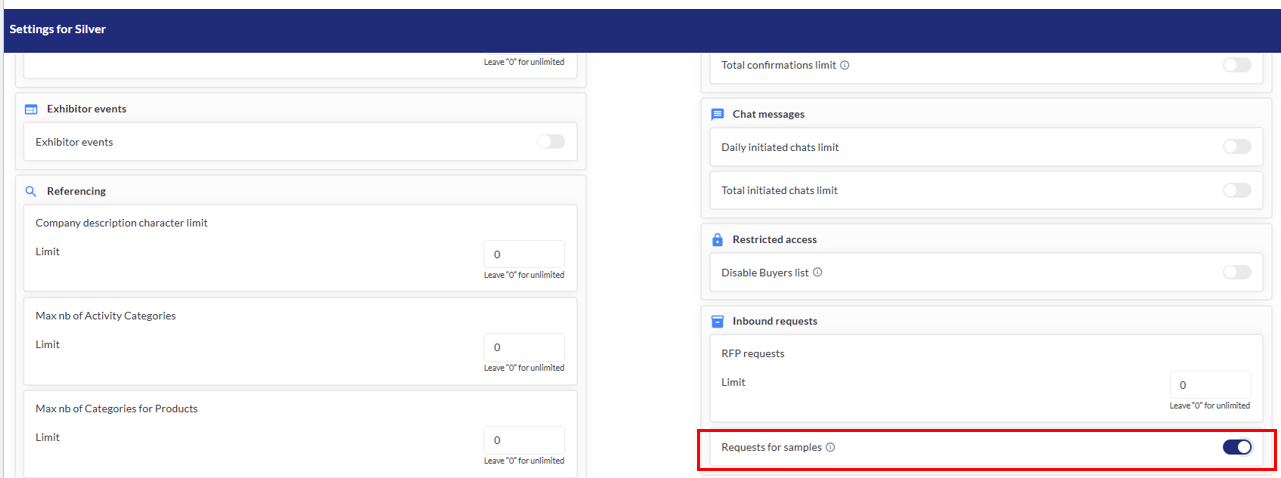This screenshot has height=478, width=1281.
Task: Click info icon next to Total confirmations limit
Action: tap(845, 65)
